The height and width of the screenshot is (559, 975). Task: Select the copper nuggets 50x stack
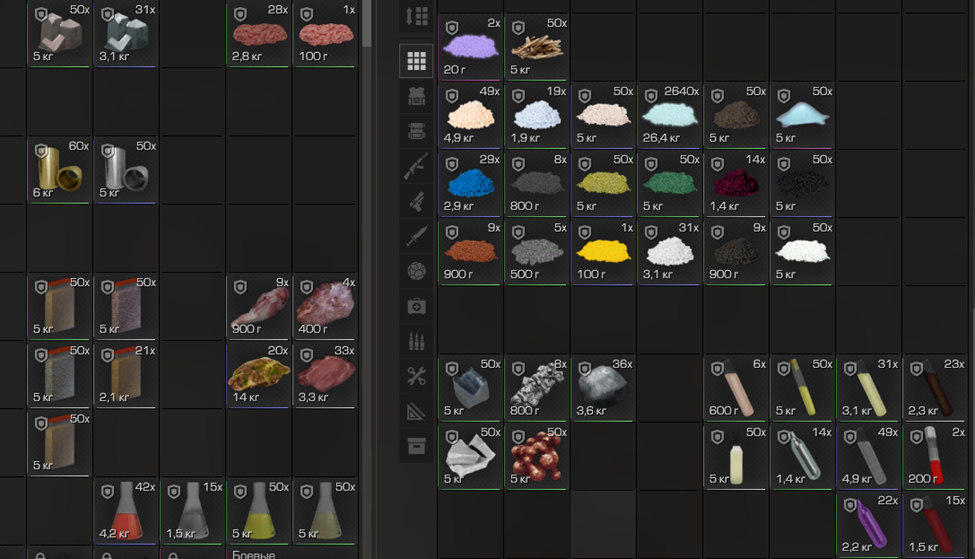pyautogui.click(x=537, y=456)
